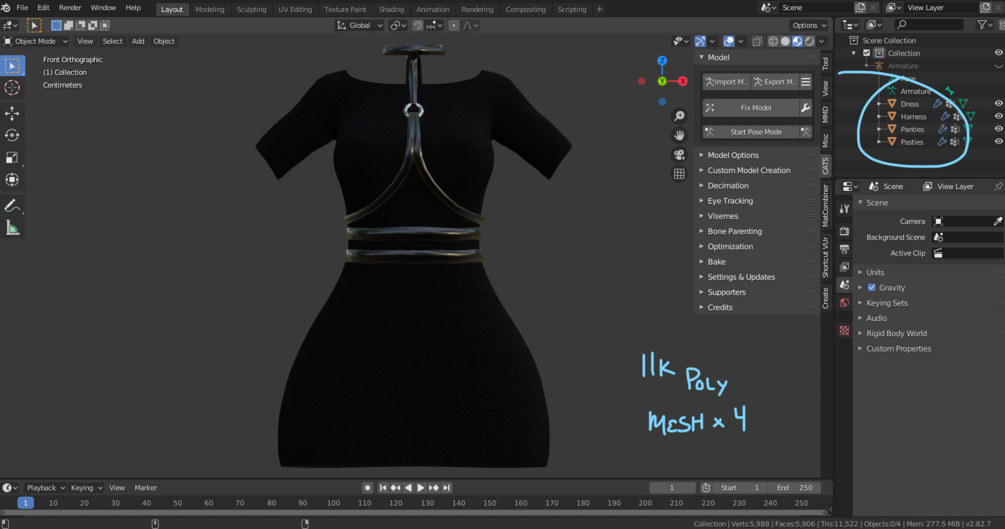The width and height of the screenshot is (1005, 529).
Task: Switch to the Shading workspace tab
Action: [391, 9]
